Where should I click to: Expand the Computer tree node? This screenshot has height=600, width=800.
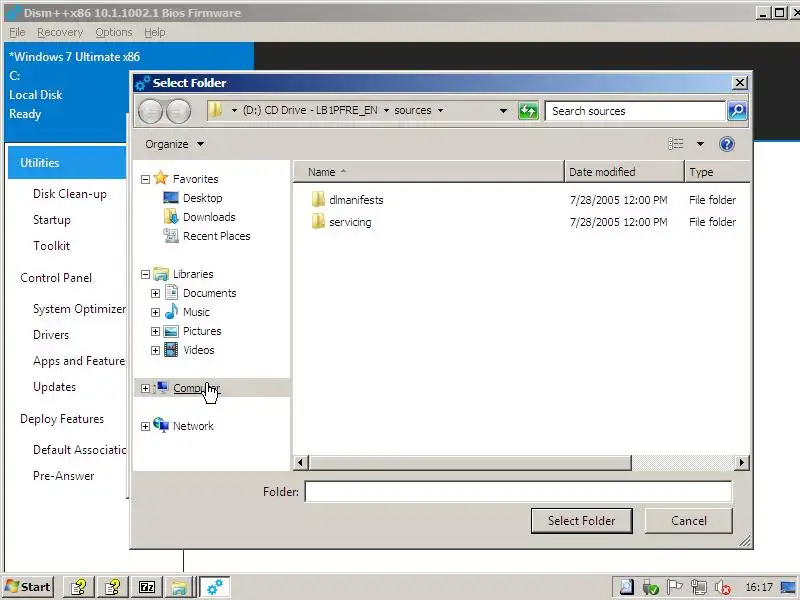pos(145,389)
